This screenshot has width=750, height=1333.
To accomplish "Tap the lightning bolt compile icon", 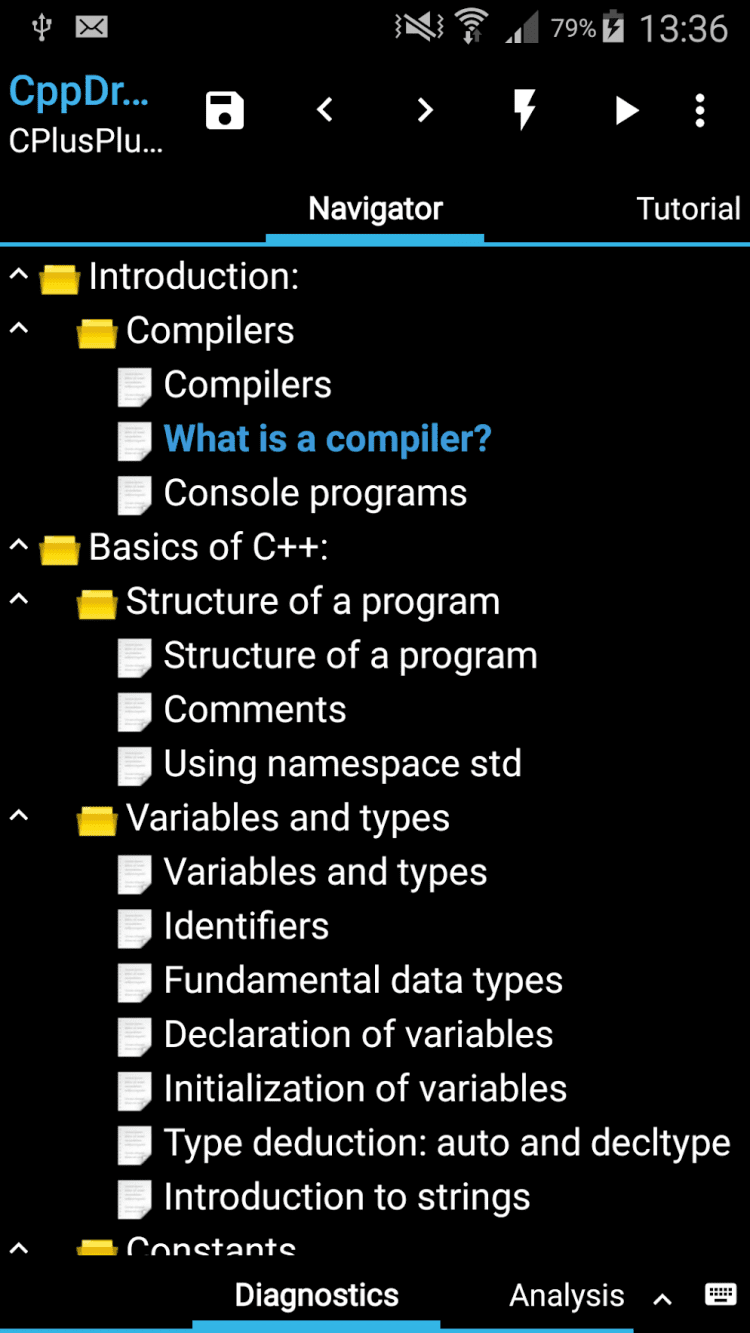I will coord(525,110).
